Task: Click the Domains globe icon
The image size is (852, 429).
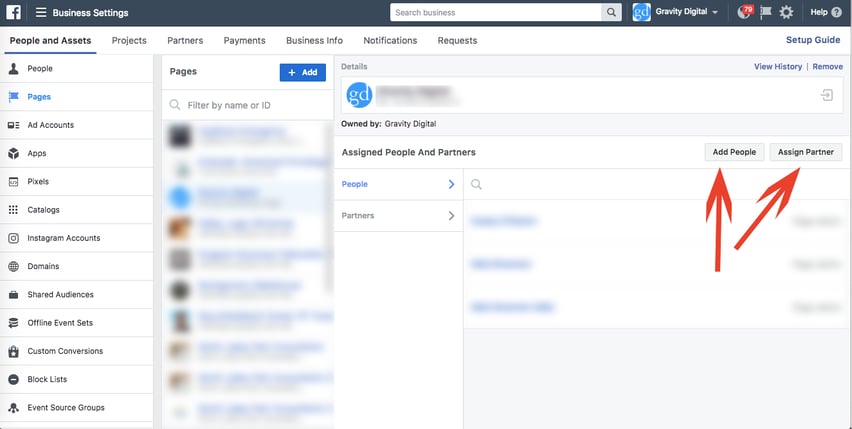Action: pyautogui.click(x=14, y=266)
